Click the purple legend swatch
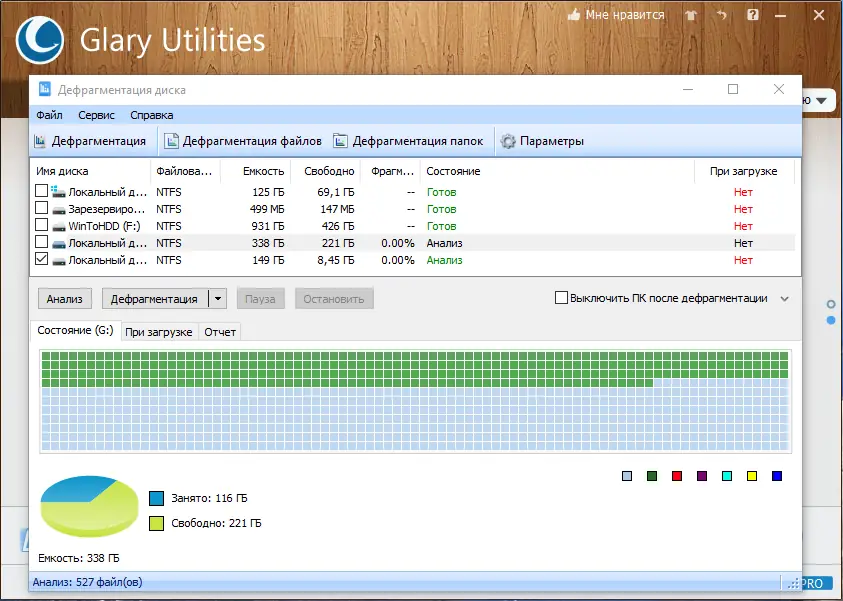This screenshot has width=843, height=601. pos(702,476)
